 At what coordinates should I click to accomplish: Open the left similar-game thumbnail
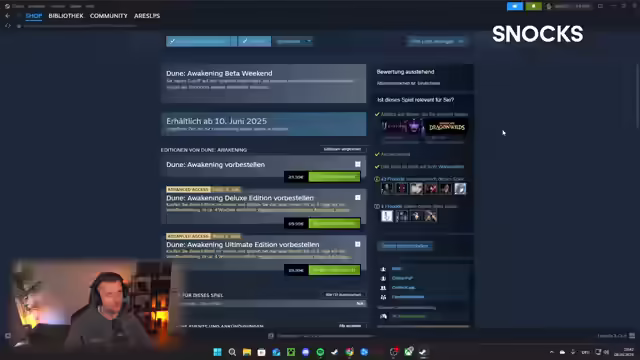(402, 127)
